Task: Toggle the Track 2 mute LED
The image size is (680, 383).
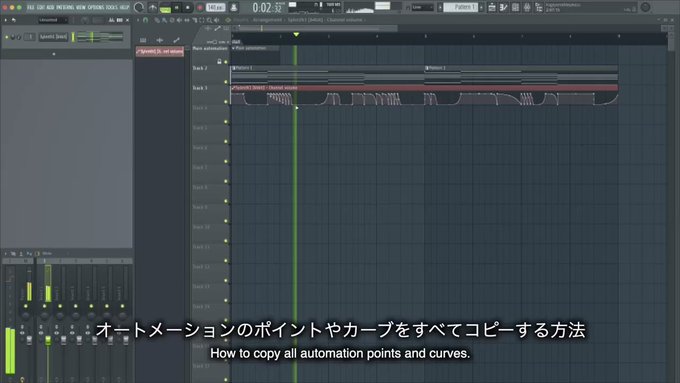Action: [226, 82]
